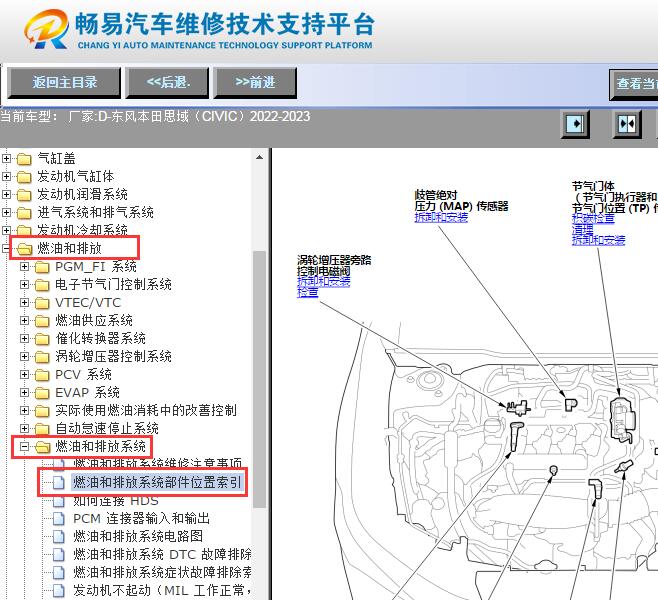Viewport: 658px width, 600px height.
Task: Click the folder icon beside 实际使用燃油消耗中的改善控制
Action: click(42, 411)
